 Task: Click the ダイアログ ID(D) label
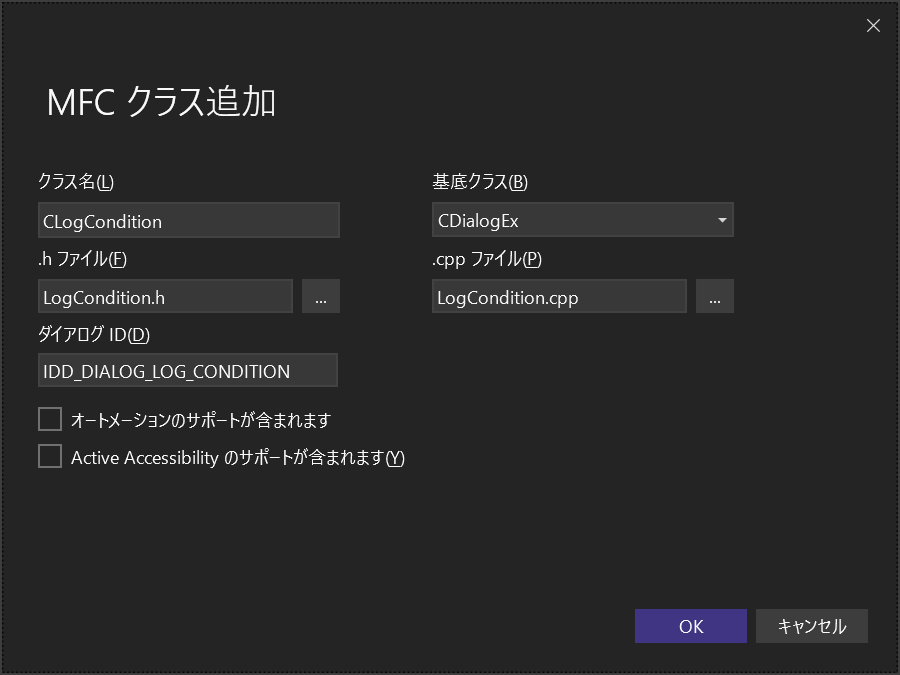(94, 334)
